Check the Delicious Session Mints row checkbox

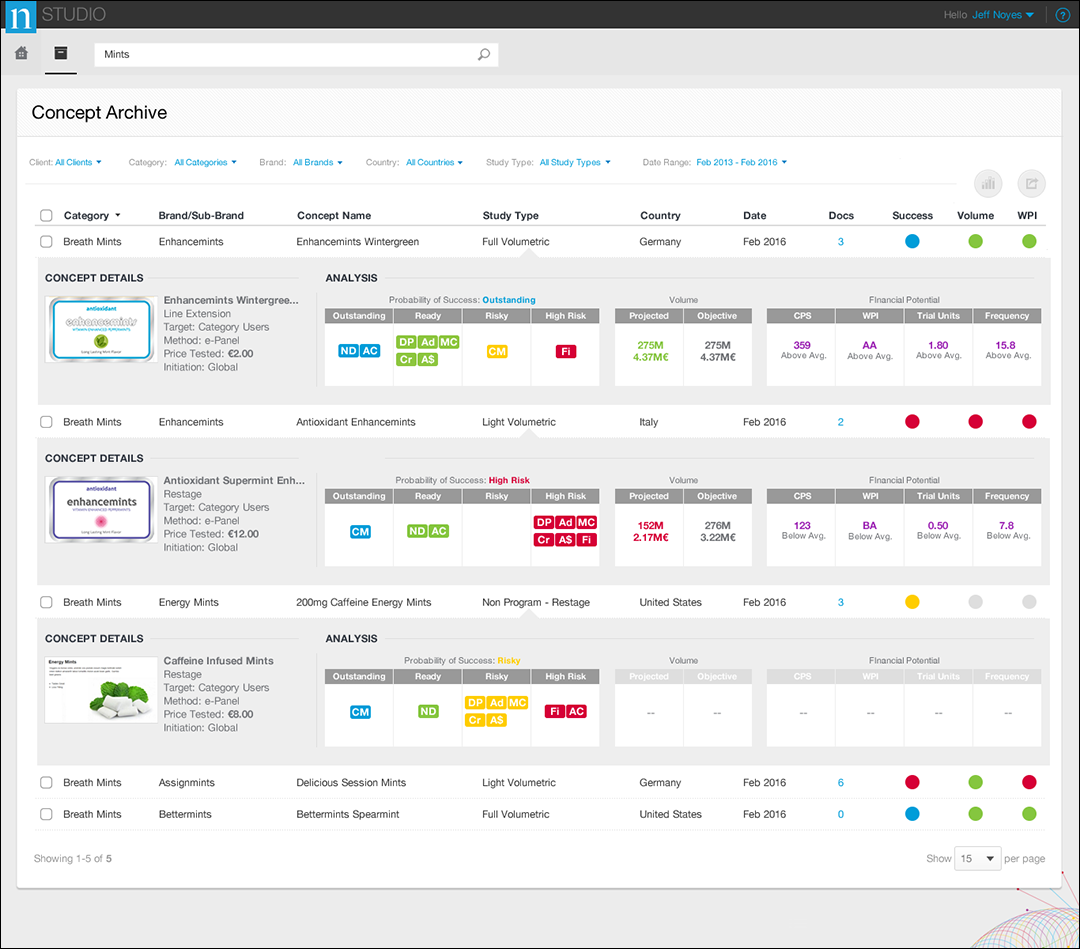pos(46,782)
